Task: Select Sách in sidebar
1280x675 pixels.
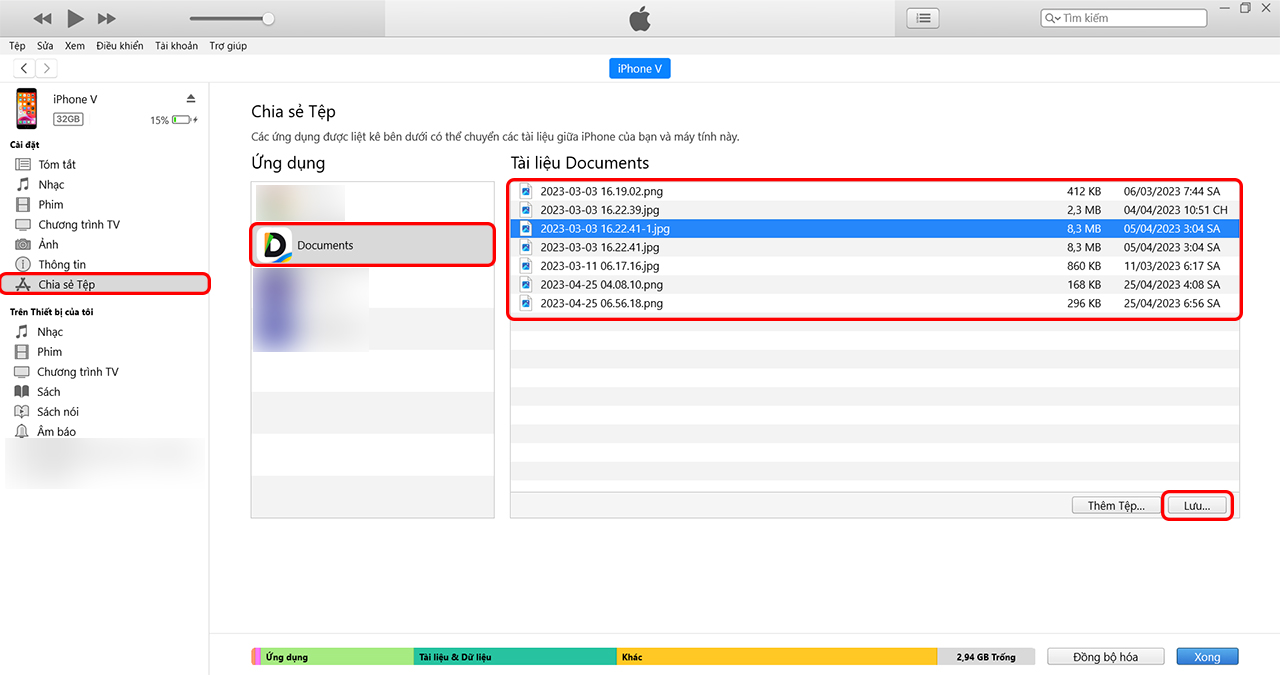Action: 49,392
